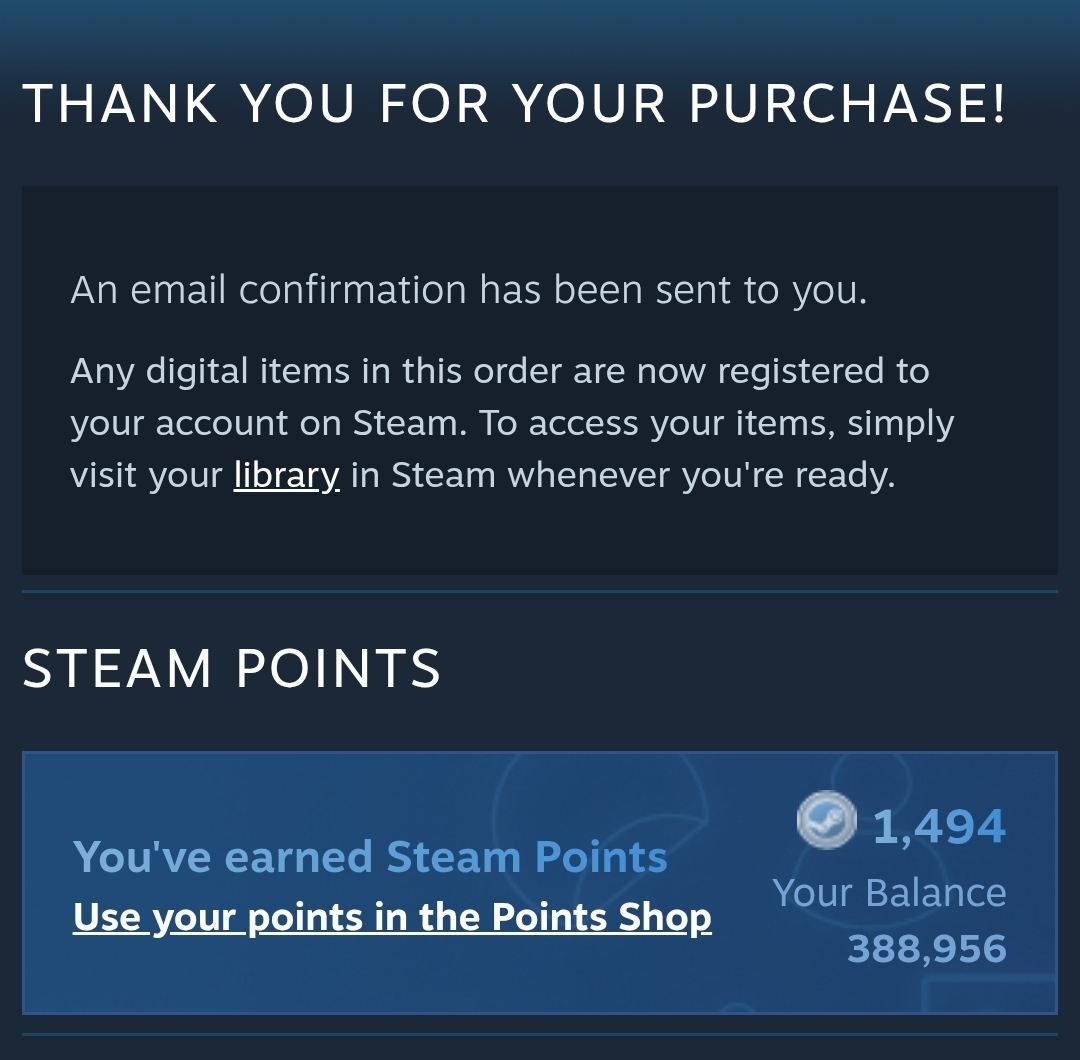Click the "To access your items, simply" text
The height and width of the screenshot is (1060, 1080).
[716, 423]
